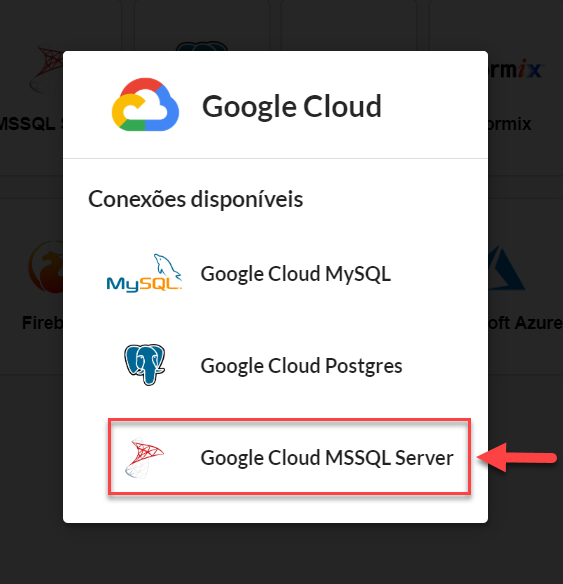Click the dimmed MSSQL card label
Image resolution: width=563 pixels, height=584 pixels.
point(31,123)
